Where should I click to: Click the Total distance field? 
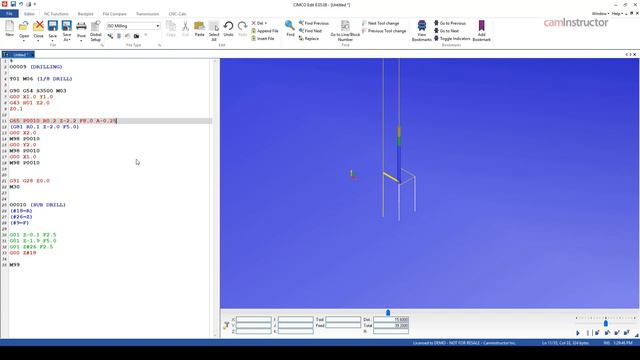(391, 326)
